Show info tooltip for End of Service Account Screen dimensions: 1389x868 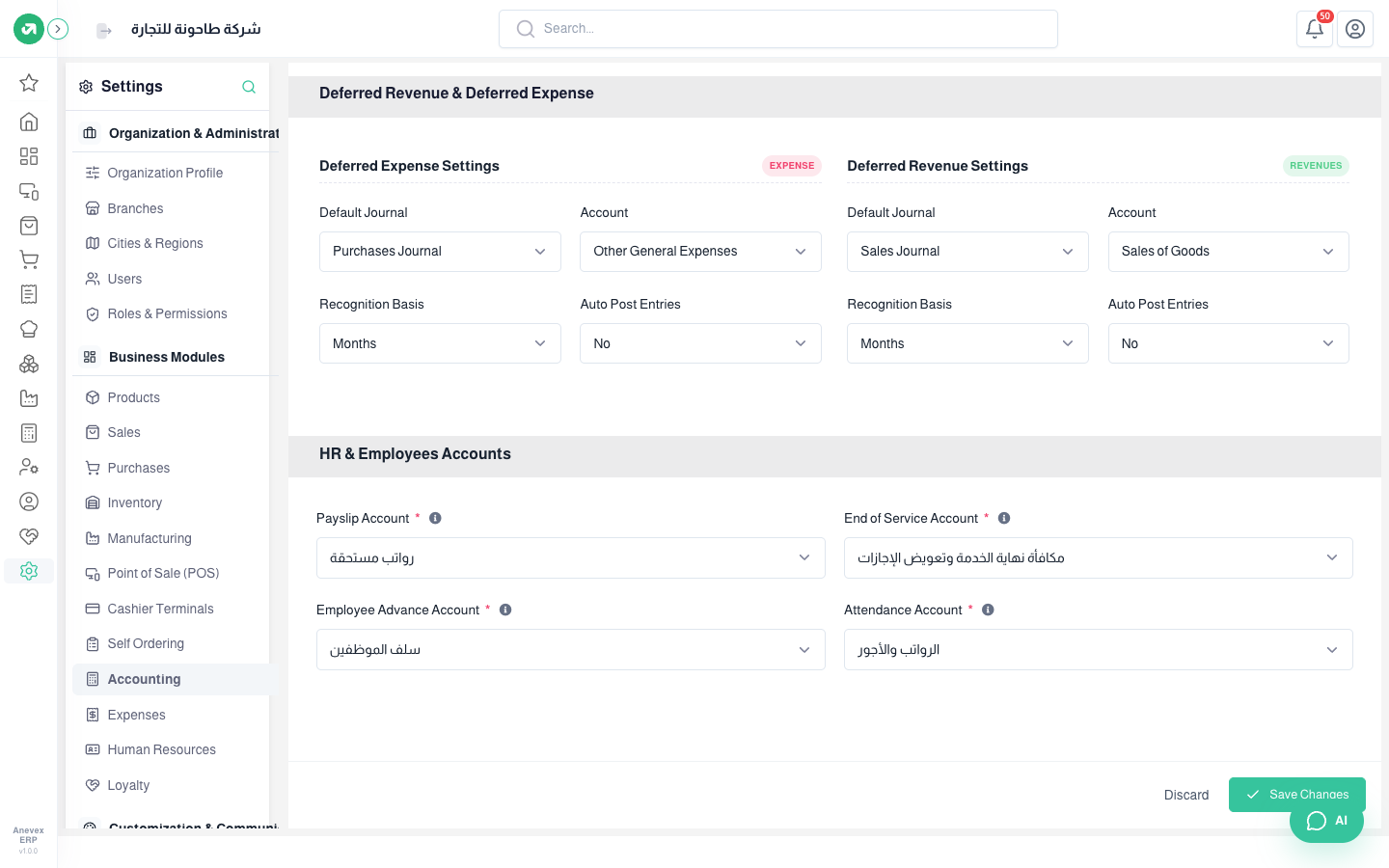pos(1004,518)
